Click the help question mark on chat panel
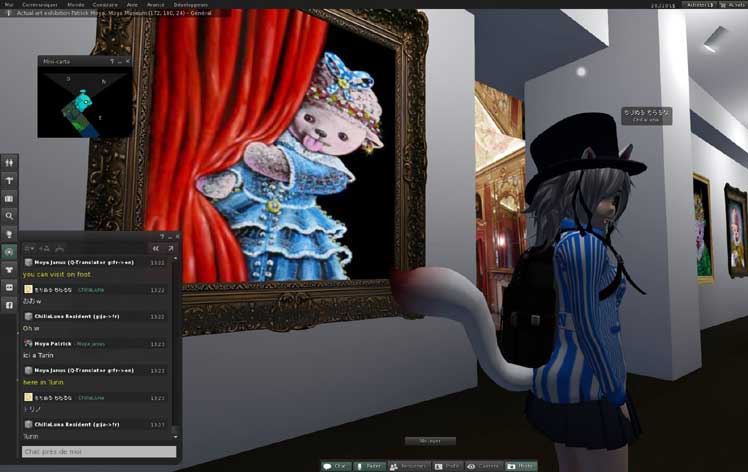This screenshot has height=472, width=748. (x=161, y=236)
